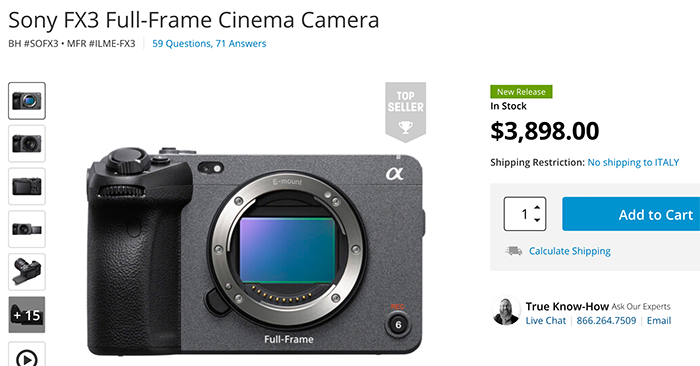The image size is (700, 366).
Task: Click the shipping truck icon
Action: pos(513,251)
